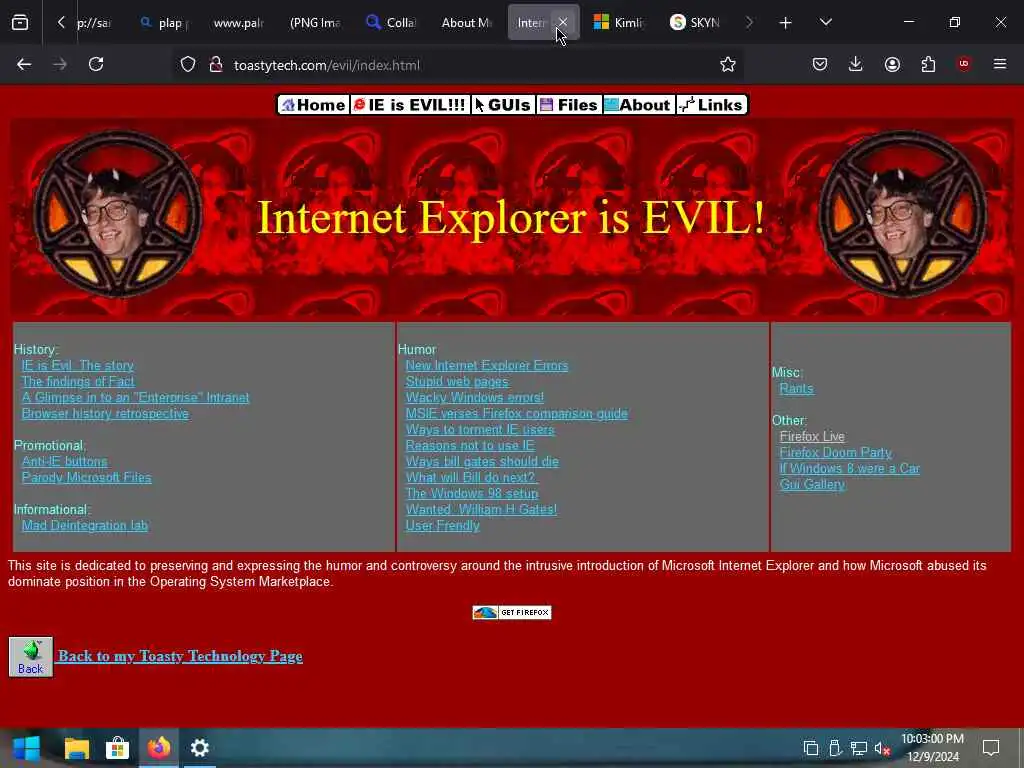Viewport: 1024px width, 768px height.
Task: Open the Enterprise Intranet glimpse link
Action: pos(135,398)
